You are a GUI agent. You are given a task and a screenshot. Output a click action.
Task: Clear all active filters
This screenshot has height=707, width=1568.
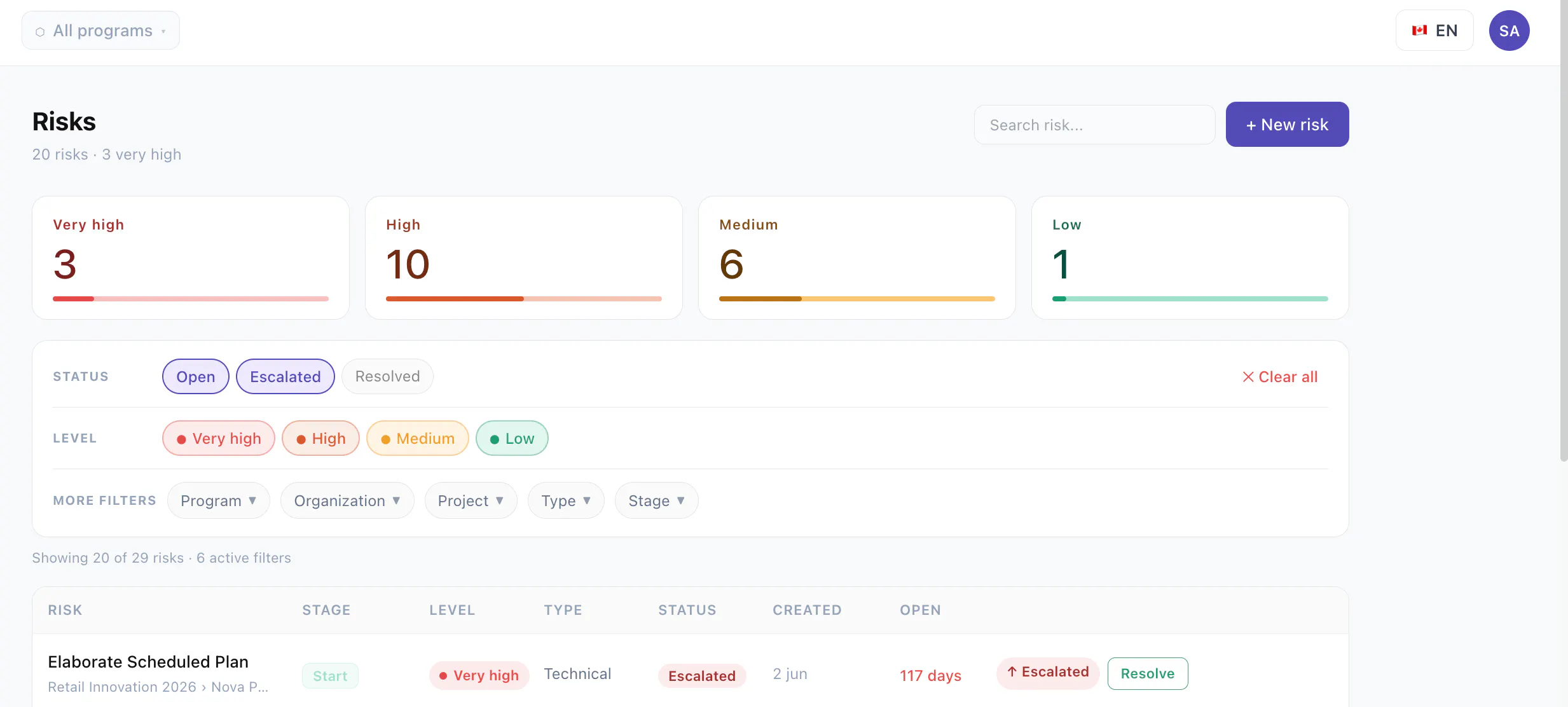1280,377
